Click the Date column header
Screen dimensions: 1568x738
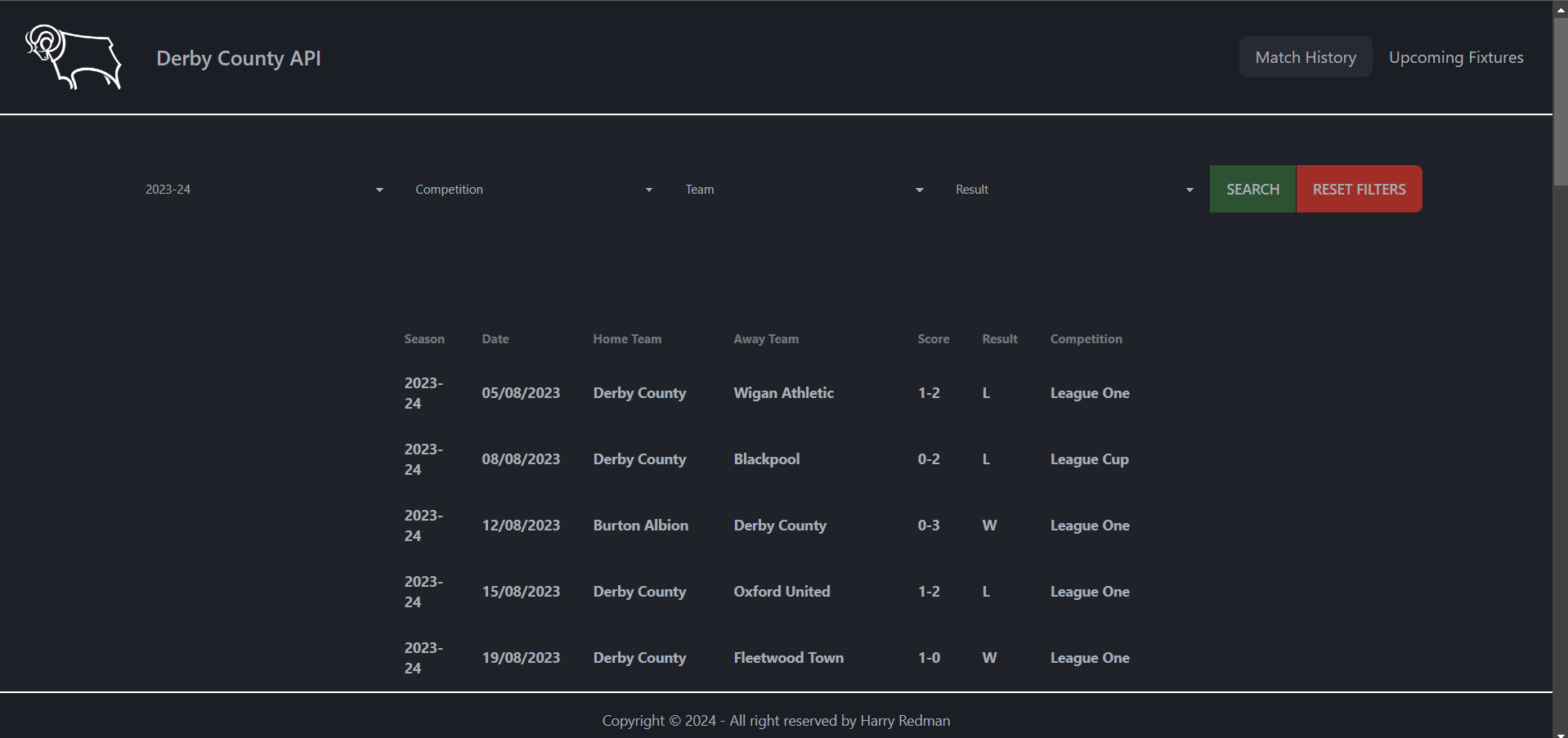tap(495, 338)
